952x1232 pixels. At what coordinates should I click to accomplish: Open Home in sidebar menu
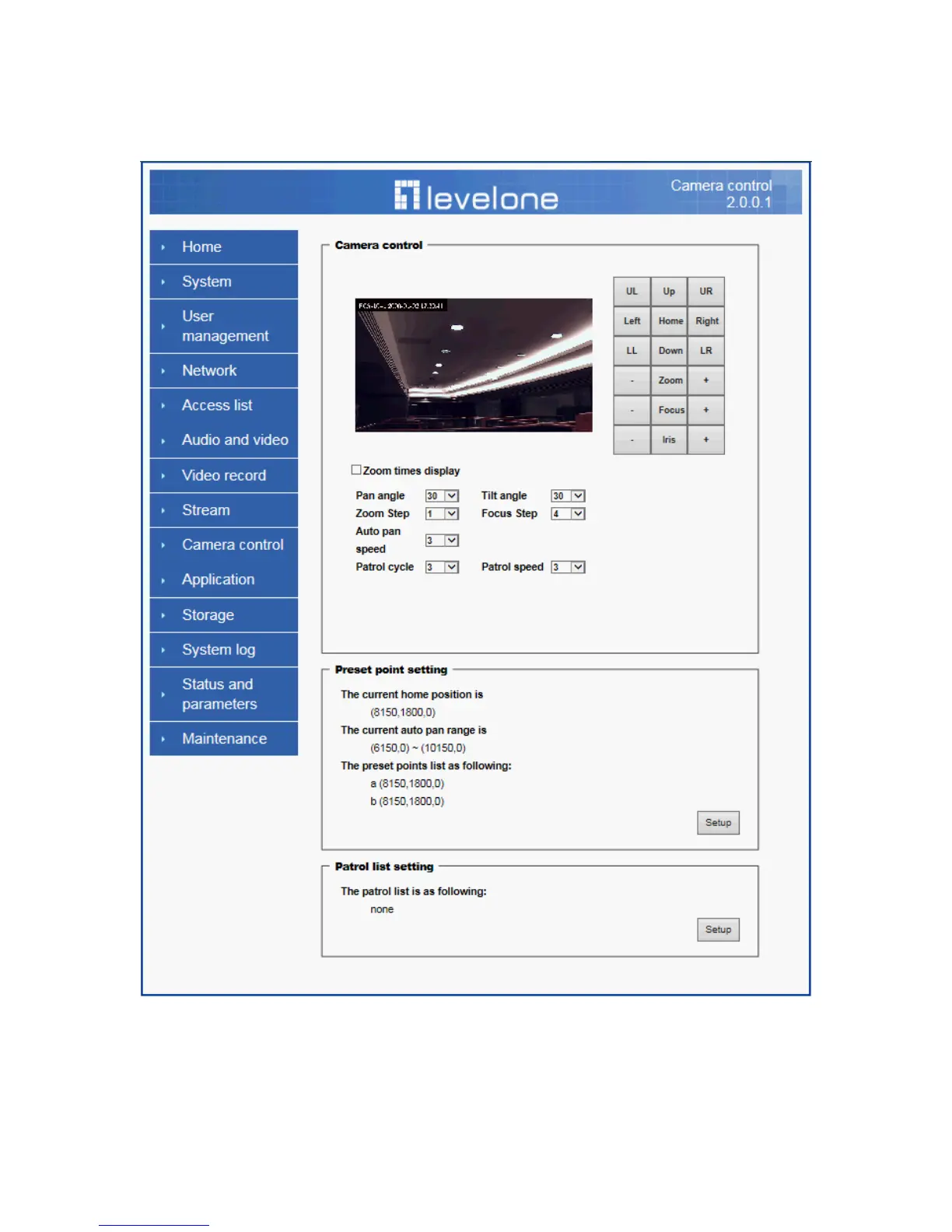pyautogui.click(x=224, y=247)
